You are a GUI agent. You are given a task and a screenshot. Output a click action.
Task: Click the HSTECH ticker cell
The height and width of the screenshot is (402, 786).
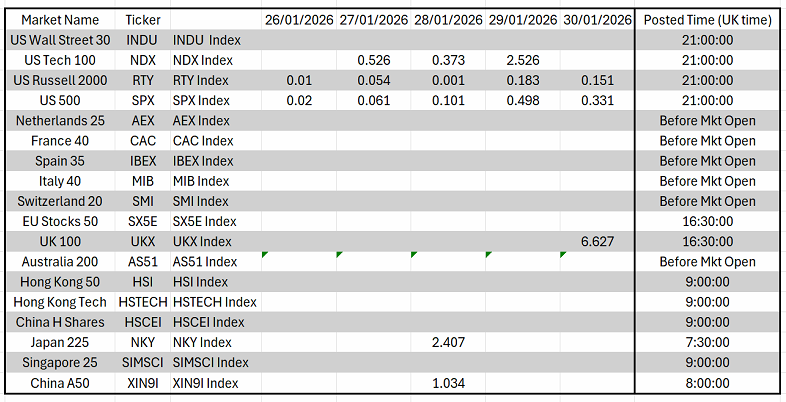pos(143,302)
